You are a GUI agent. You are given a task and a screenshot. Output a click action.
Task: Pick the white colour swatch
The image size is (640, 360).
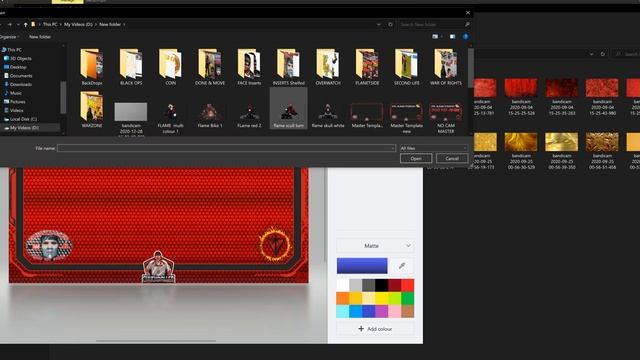click(343, 285)
